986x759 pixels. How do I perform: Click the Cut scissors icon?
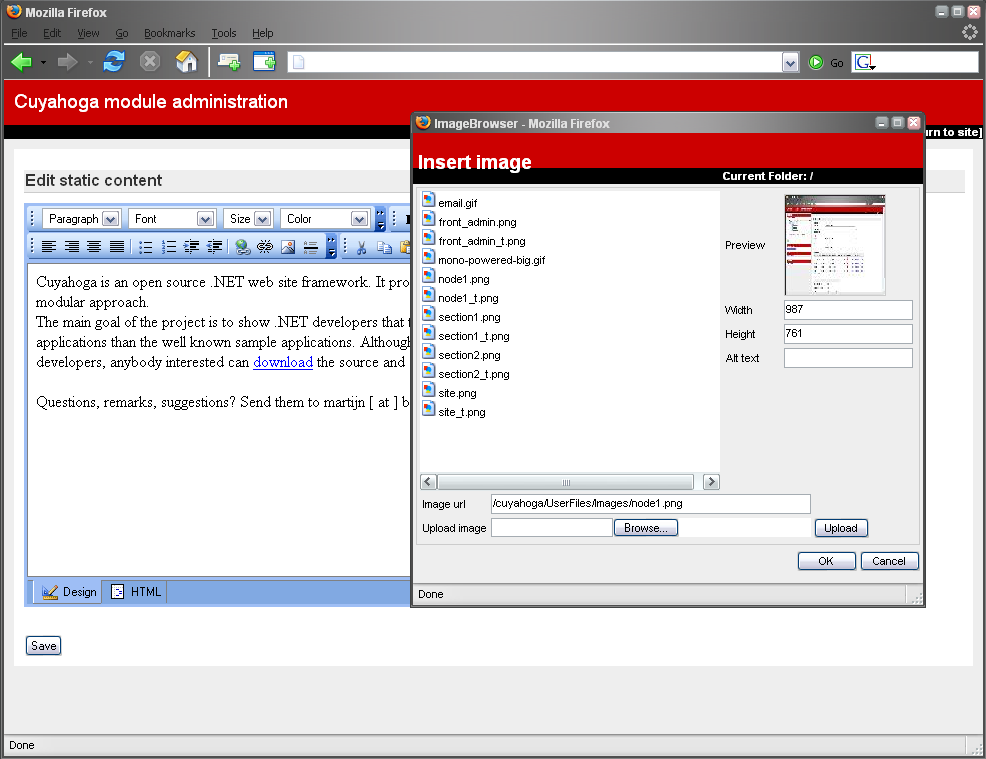coord(362,248)
